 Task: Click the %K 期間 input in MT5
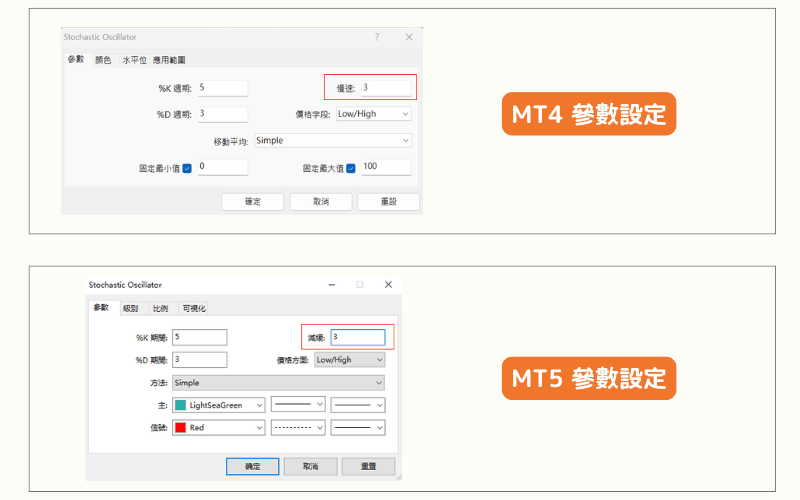tap(199, 337)
